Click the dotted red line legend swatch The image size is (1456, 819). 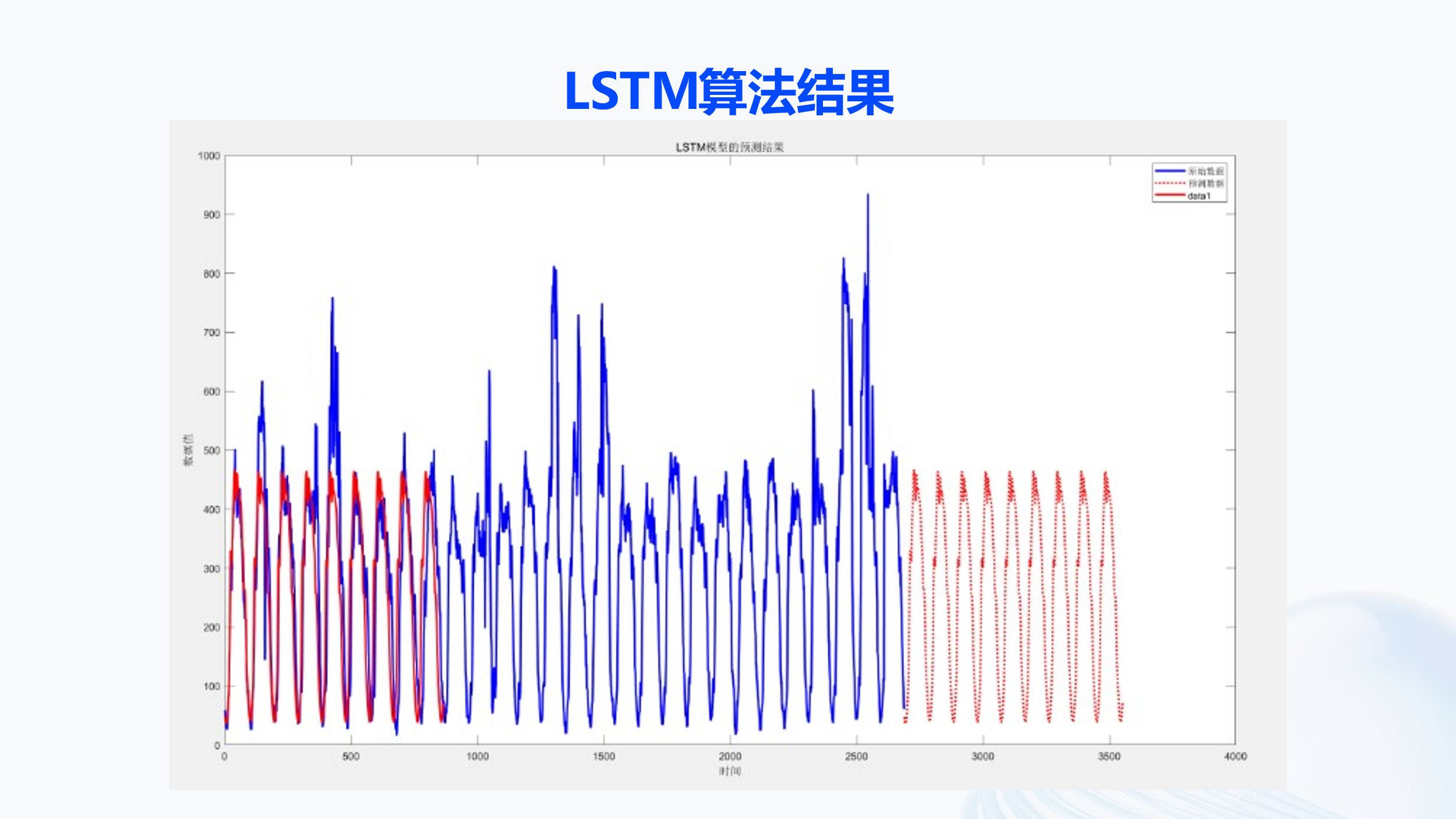point(1169,183)
